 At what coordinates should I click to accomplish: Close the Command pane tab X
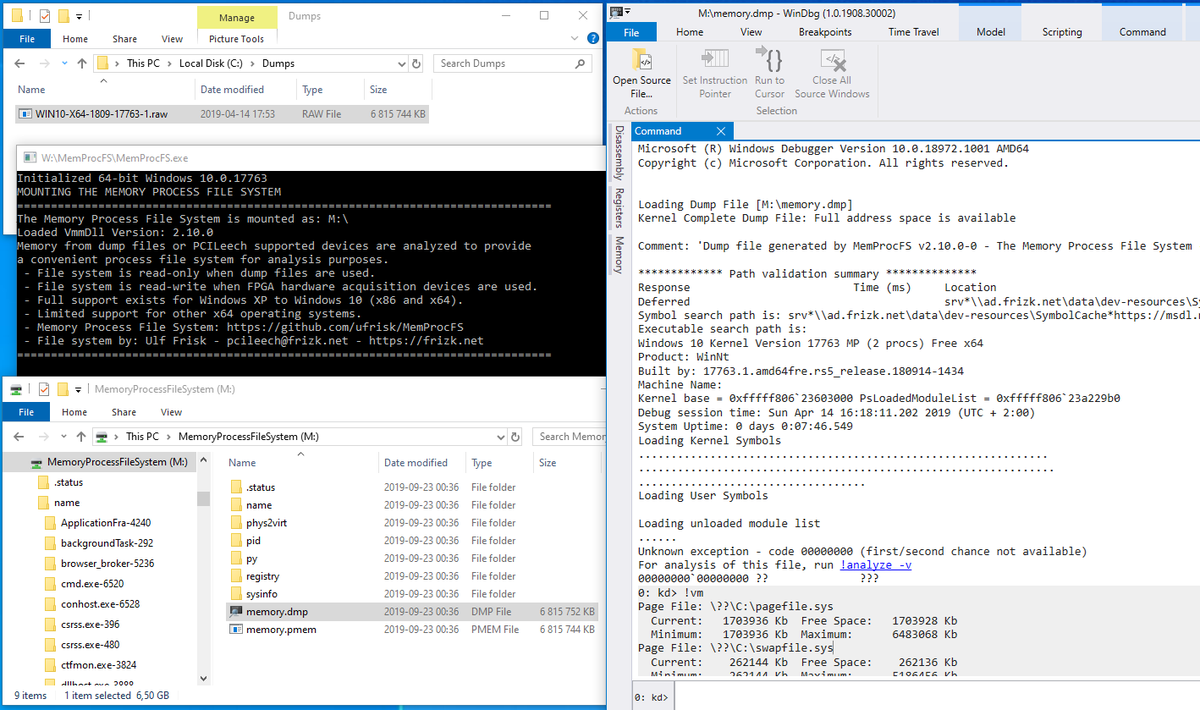[721, 131]
